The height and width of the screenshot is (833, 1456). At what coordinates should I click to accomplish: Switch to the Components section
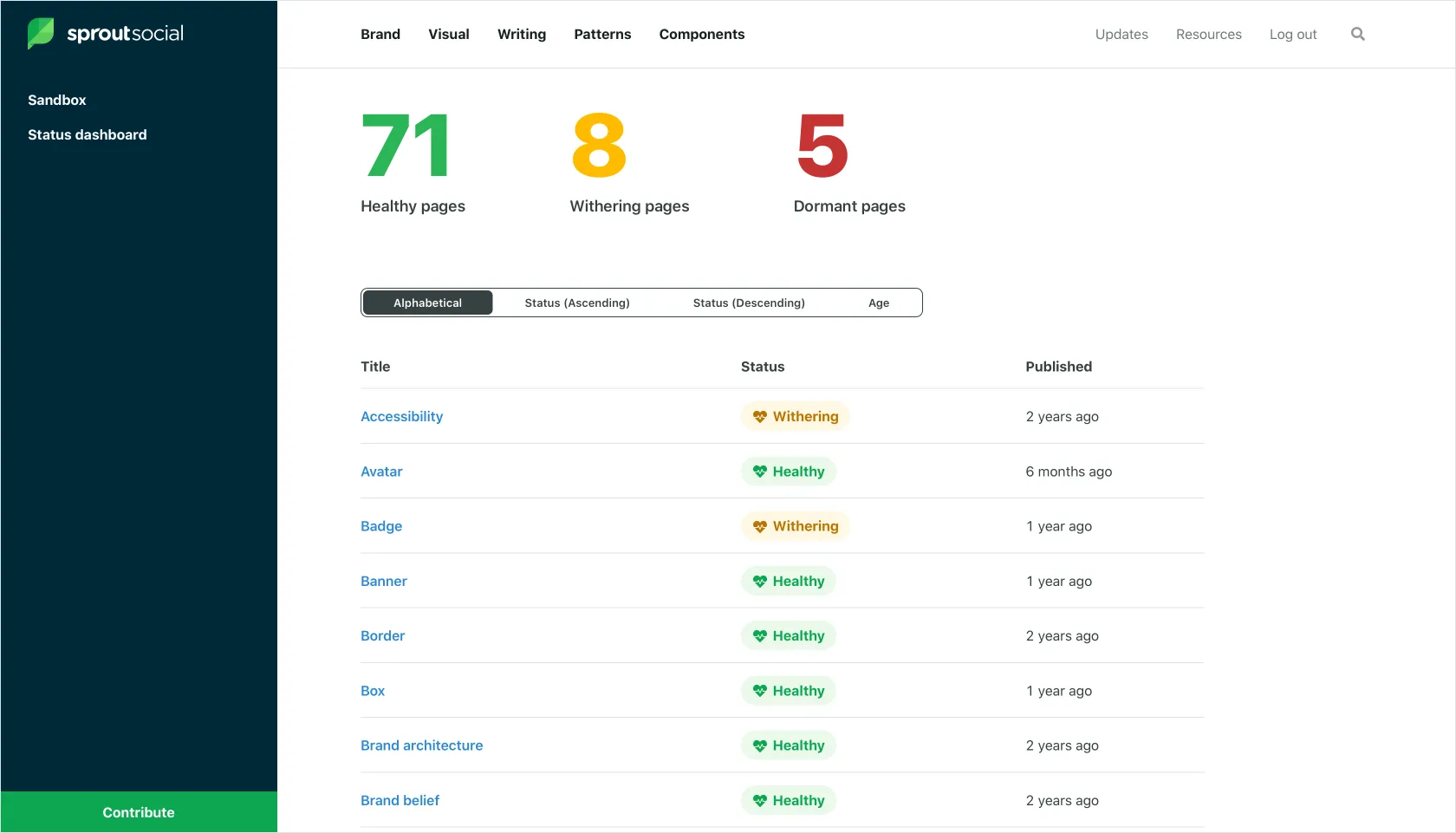(x=701, y=34)
